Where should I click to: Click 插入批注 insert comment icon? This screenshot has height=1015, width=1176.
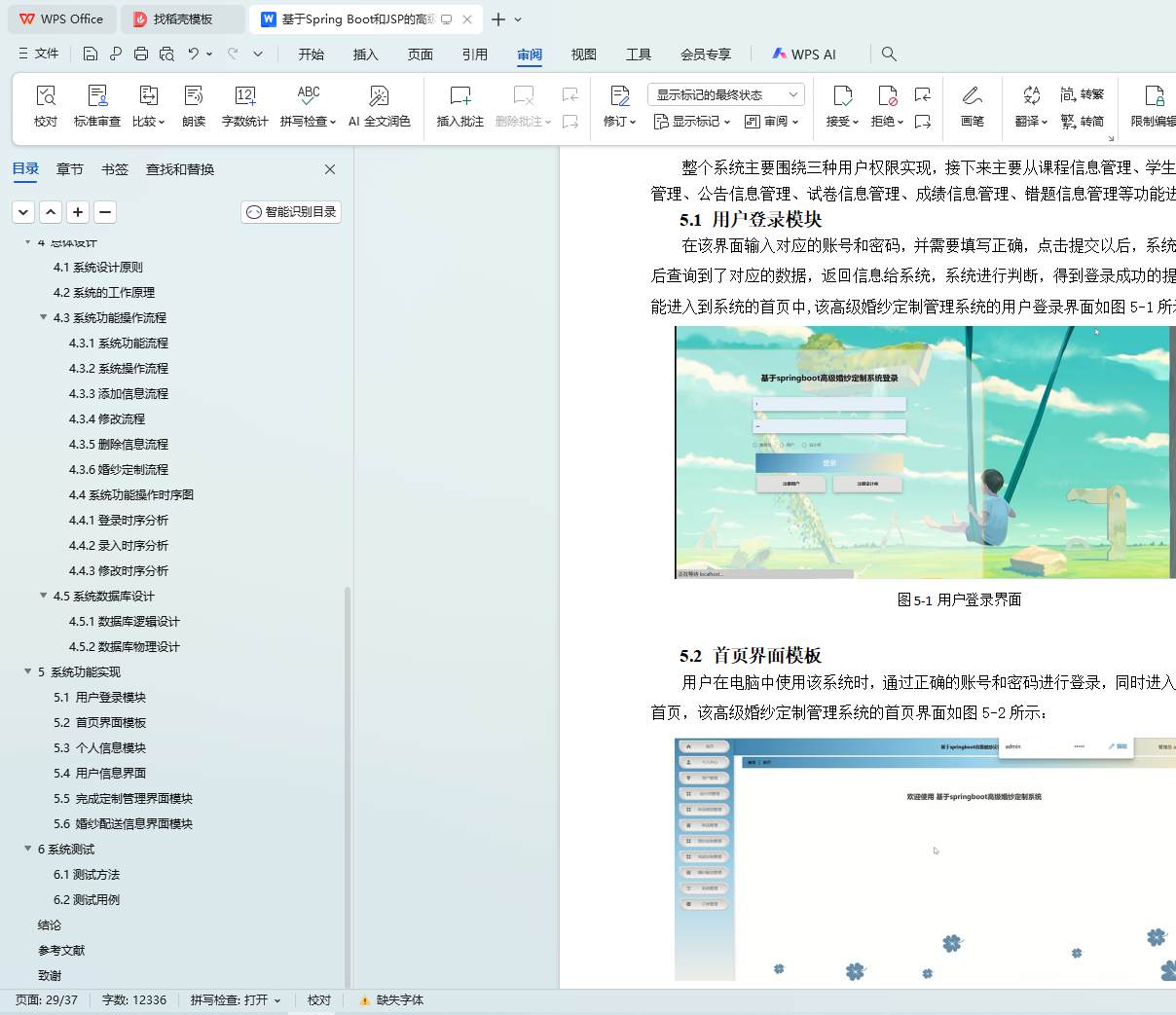click(x=460, y=95)
